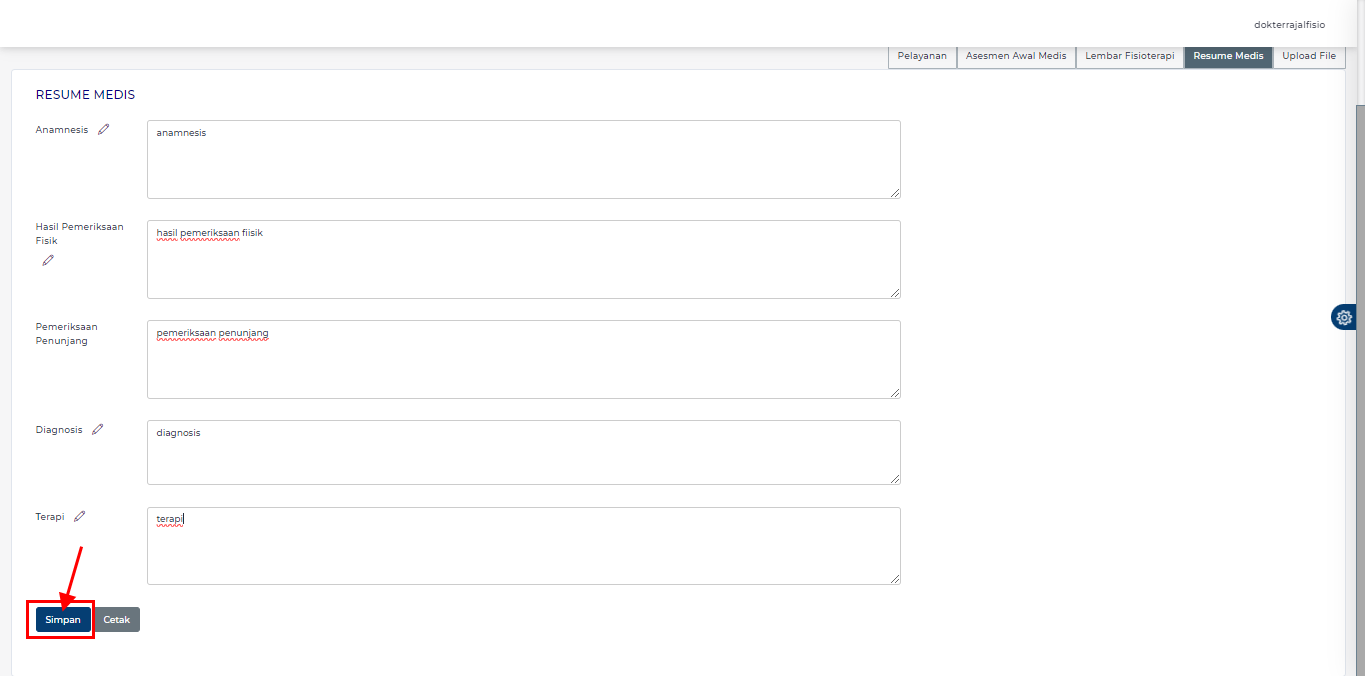Click red pencil icon next to Terapi
The width and height of the screenshot is (1365, 676).
(x=80, y=516)
